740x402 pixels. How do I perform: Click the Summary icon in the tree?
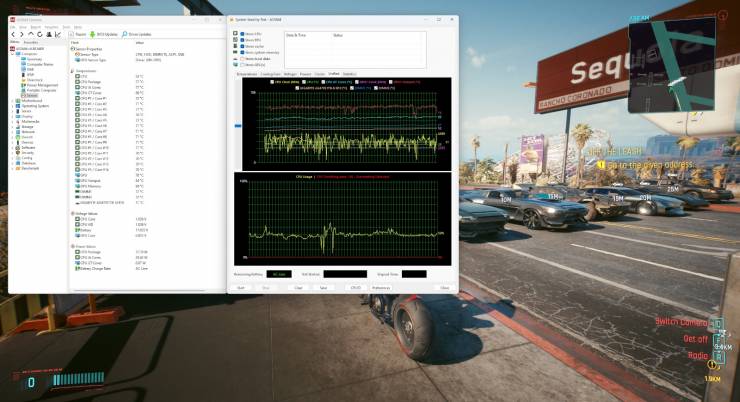point(24,59)
